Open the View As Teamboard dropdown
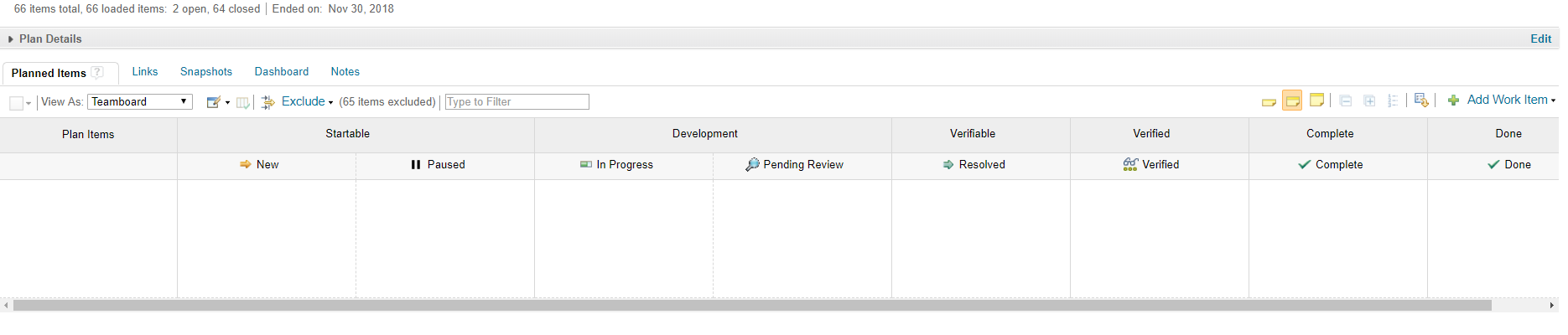The image size is (1568, 335). click(x=139, y=101)
